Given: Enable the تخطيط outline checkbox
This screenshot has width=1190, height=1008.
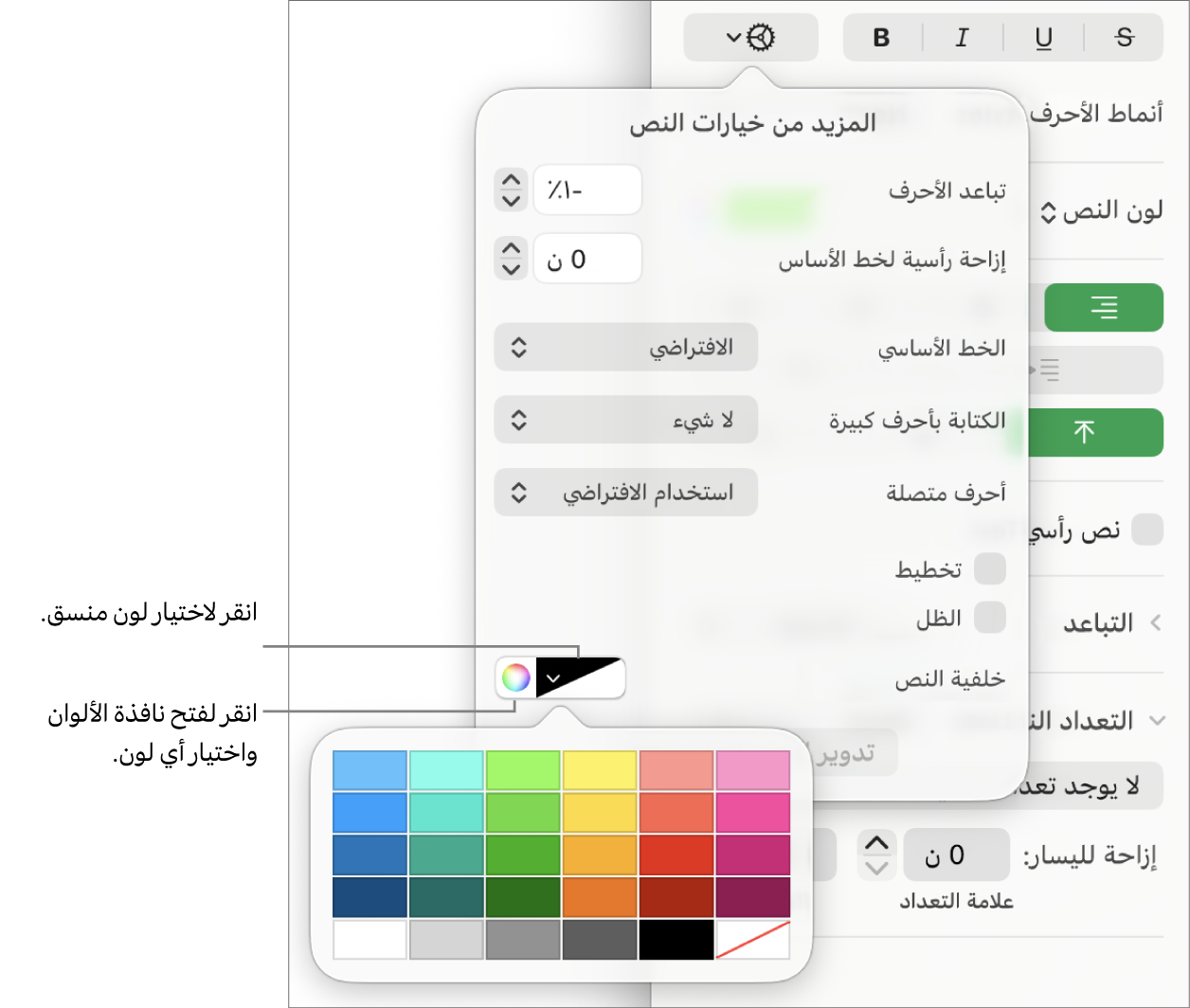Looking at the screenshot, I should pos(990,569).
